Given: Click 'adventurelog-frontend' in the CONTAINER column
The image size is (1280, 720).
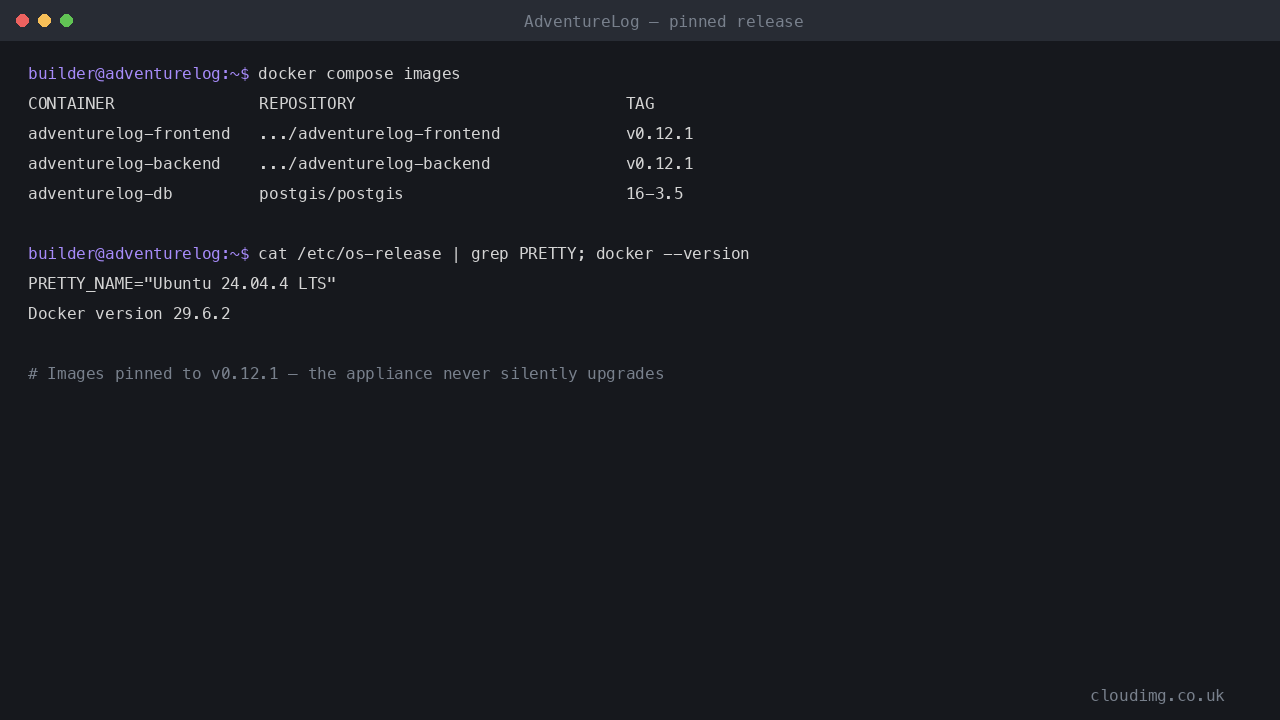Looking at the screenshot, I should pos(129,134).
